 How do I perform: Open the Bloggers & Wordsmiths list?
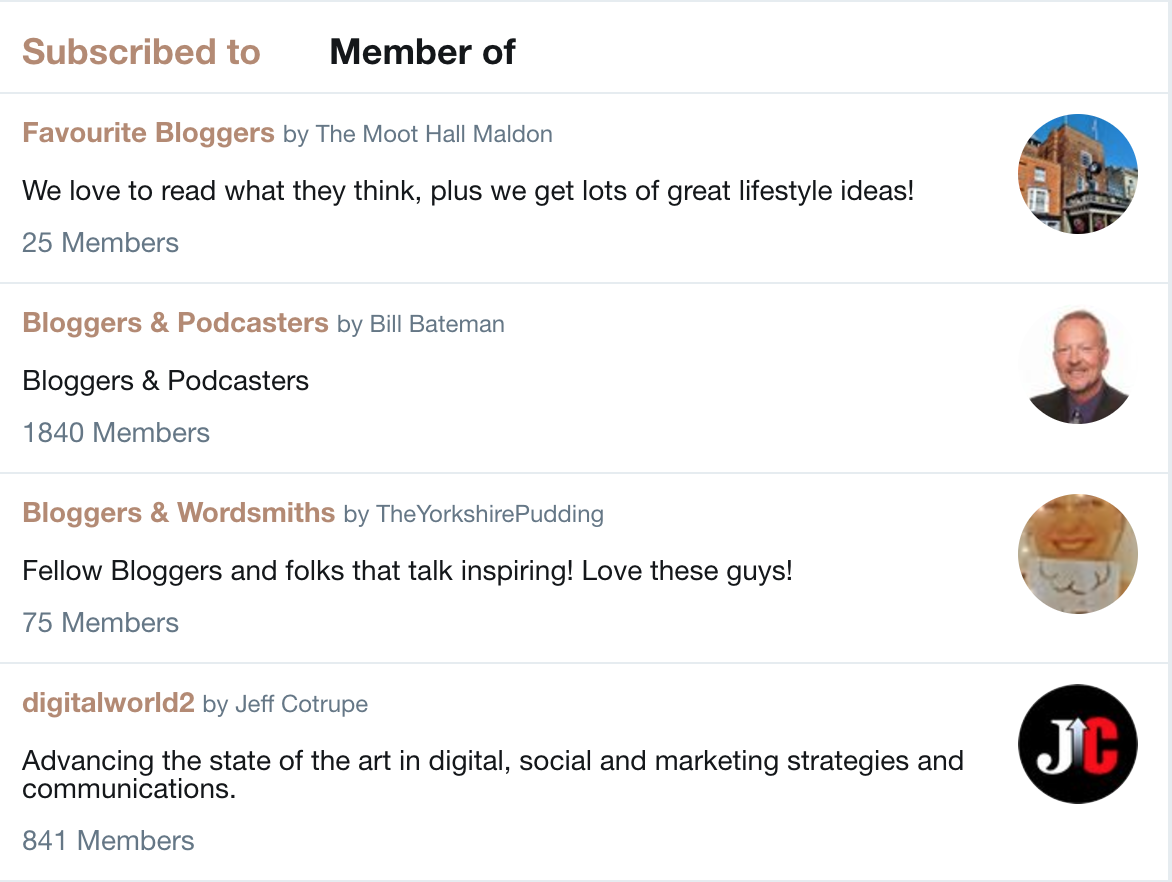(178, 513)
